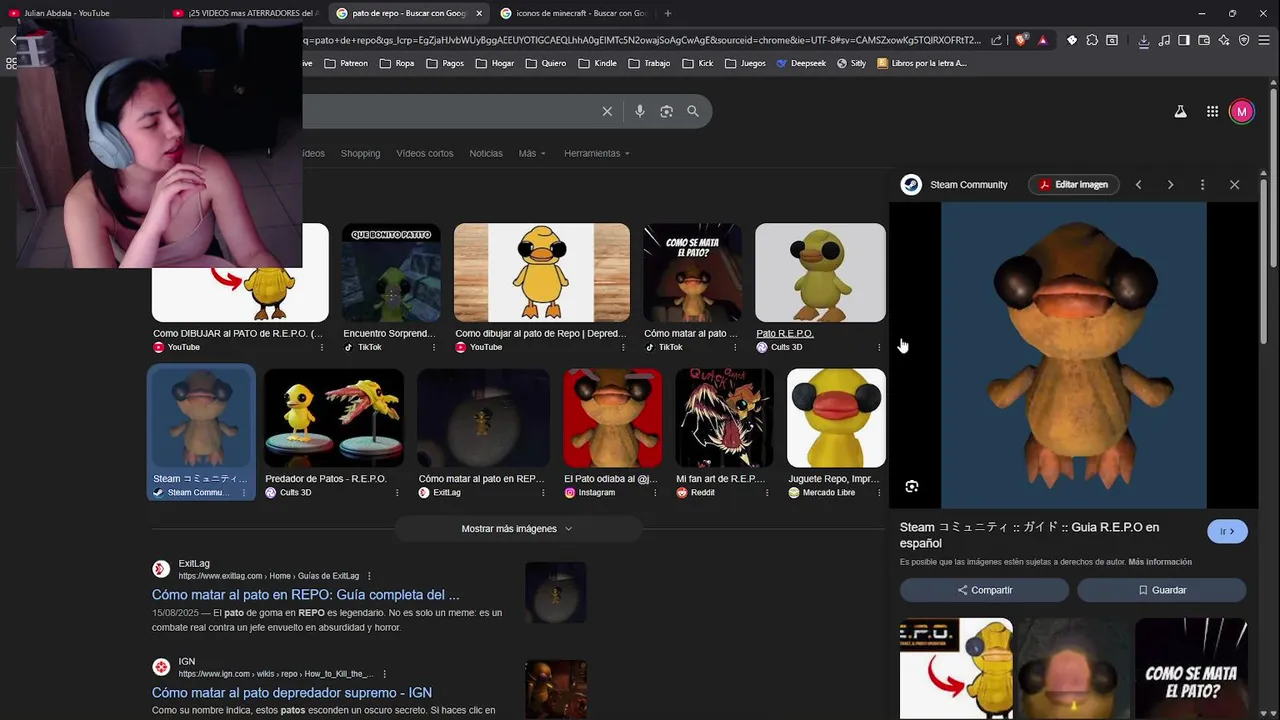Screen dimensions: 1280x720
Task: Open the browser downloads icon
Action: pyautogui.click(x=1144, y=40)
